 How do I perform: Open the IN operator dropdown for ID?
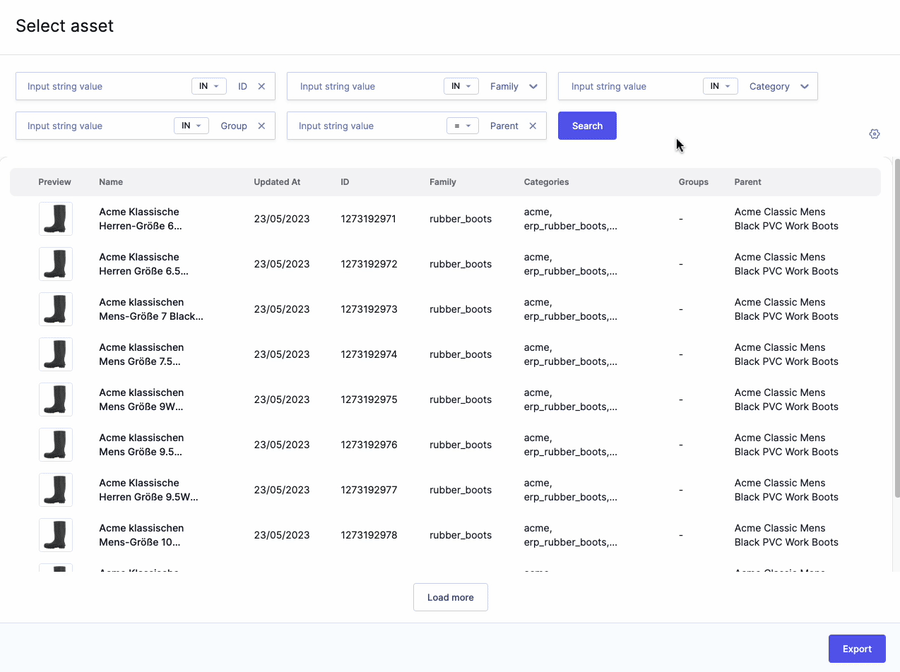click(209, 87)
